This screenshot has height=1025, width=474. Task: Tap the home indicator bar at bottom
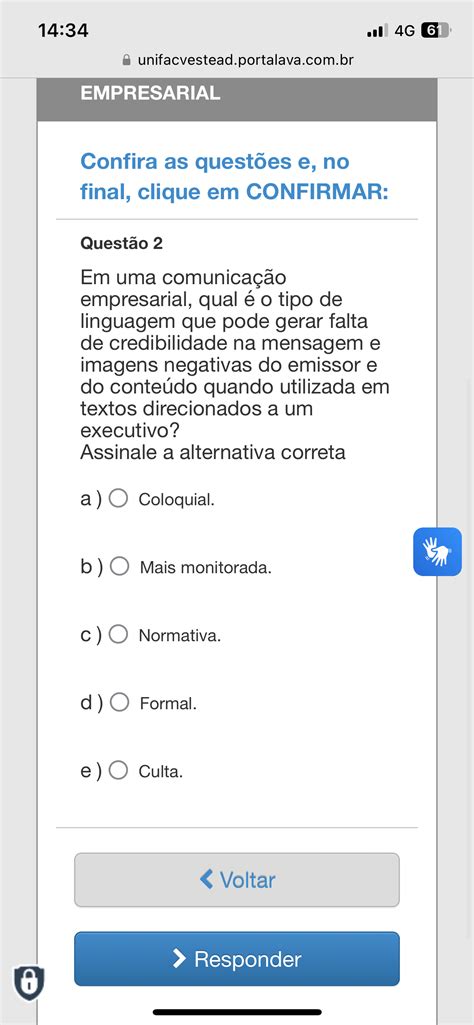pyautogui.click(x=237, y=1012)
